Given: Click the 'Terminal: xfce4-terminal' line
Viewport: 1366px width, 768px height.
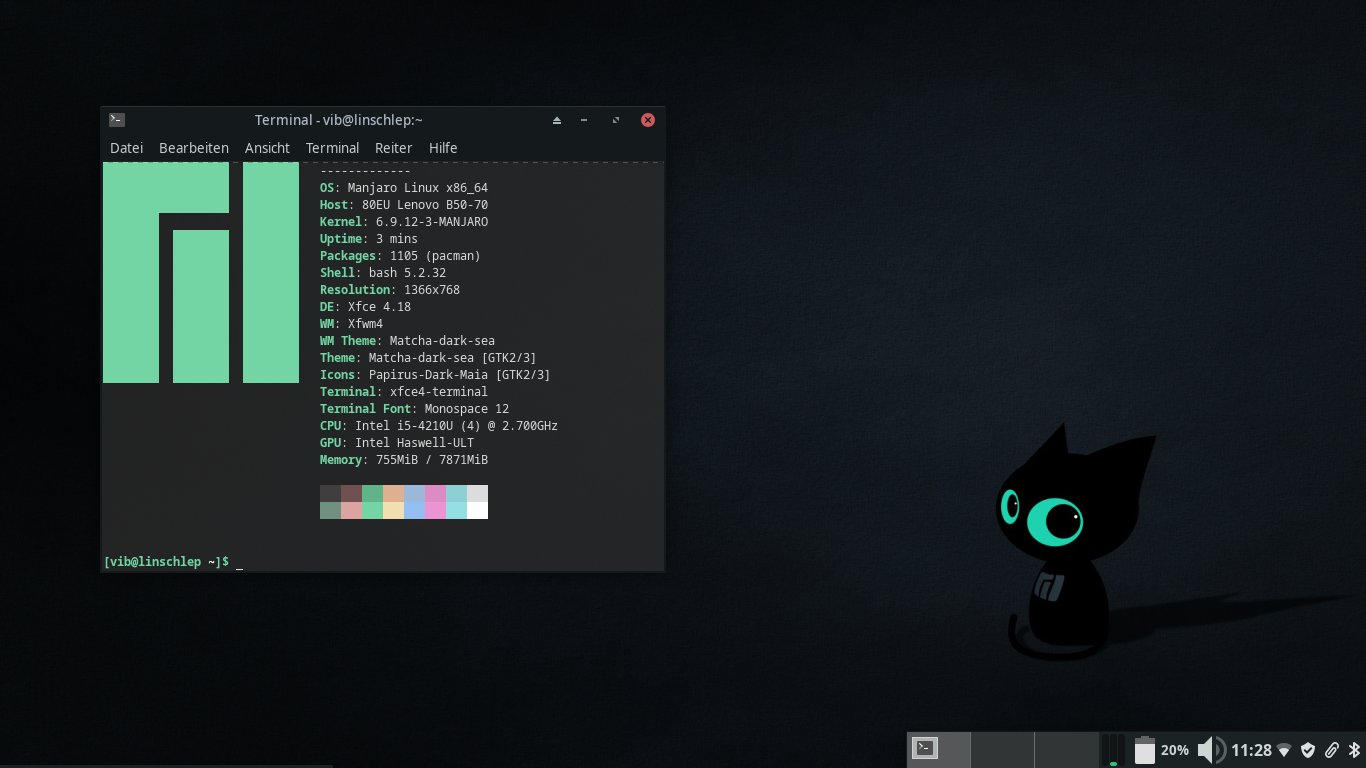Looking at the screenshot, I should tap(404, 392).
